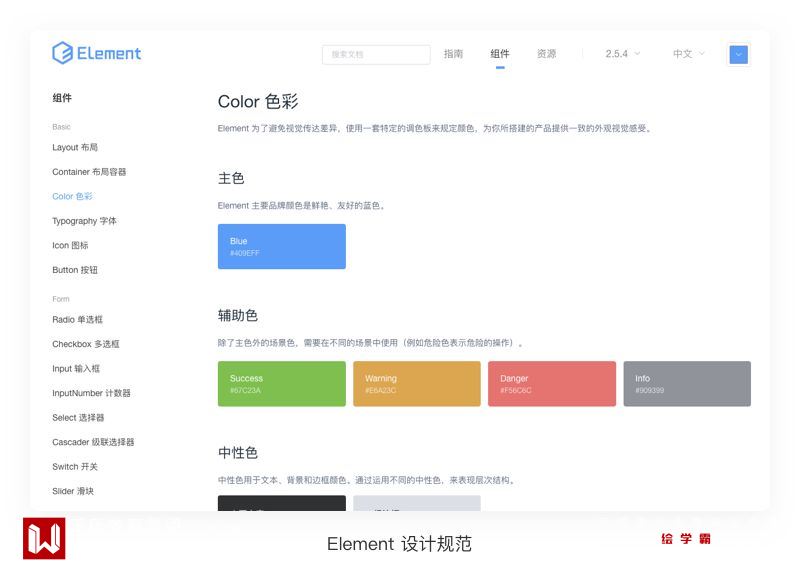Open InputNumber 计数器 page
Image resolution: width=800 pixels, height=576 pixels.
coord(91,393)
